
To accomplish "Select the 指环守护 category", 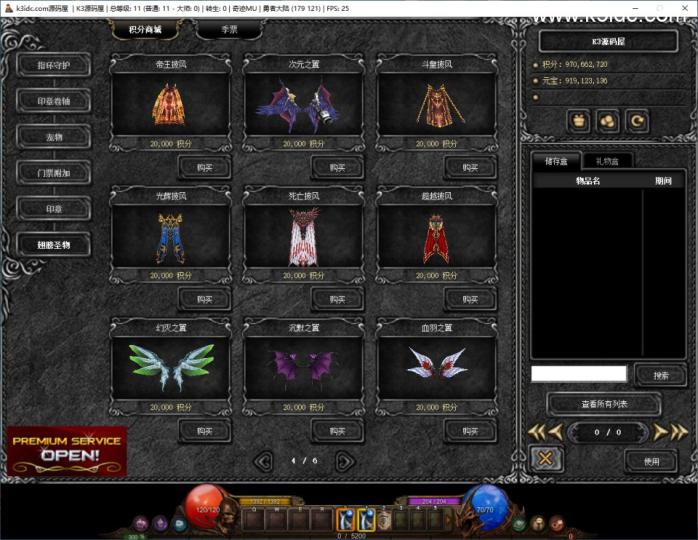I will [x=54, y=65].
